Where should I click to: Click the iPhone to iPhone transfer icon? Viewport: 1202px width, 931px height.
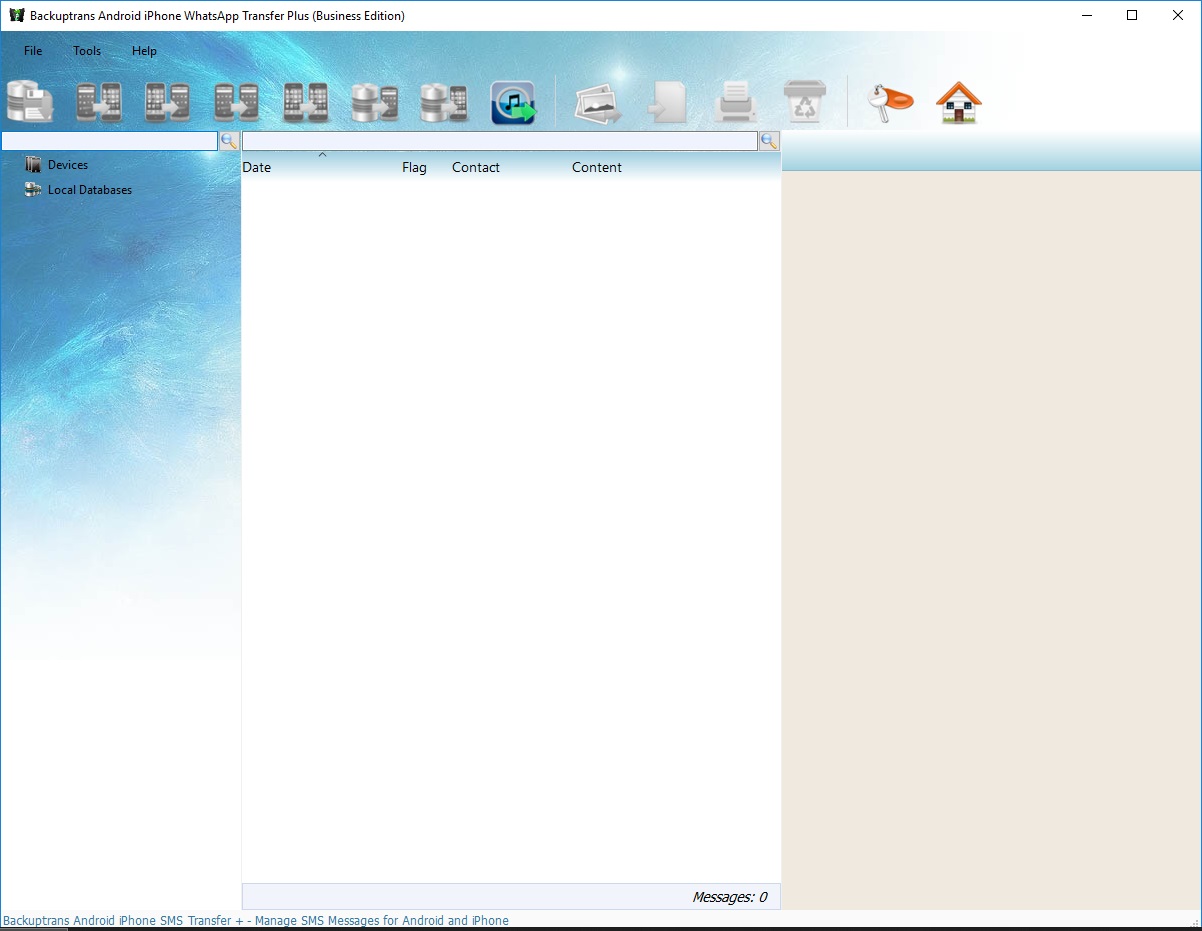pos(306,103)
